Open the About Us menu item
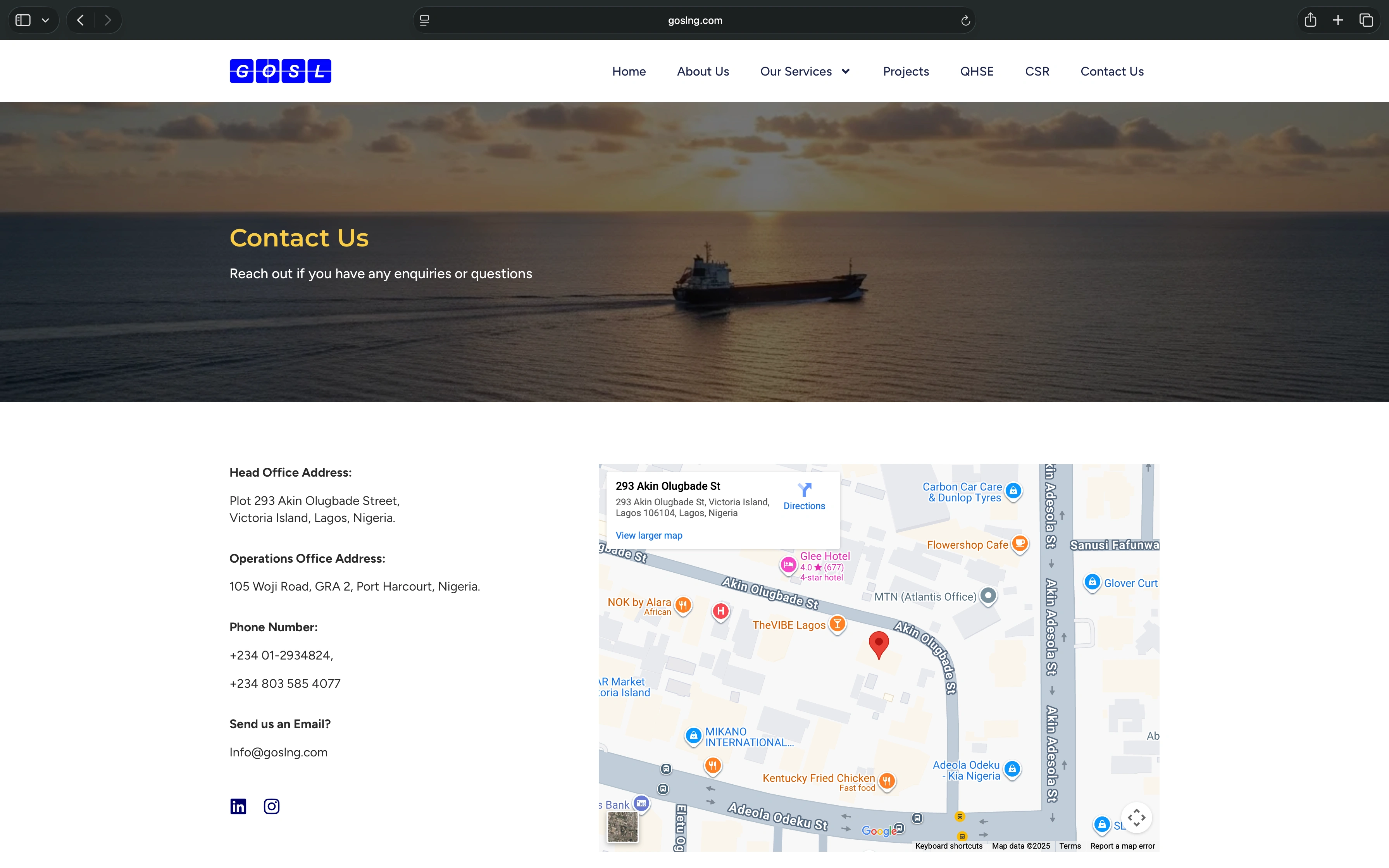Screen dimensions: 1389x868 coord(703,71)
